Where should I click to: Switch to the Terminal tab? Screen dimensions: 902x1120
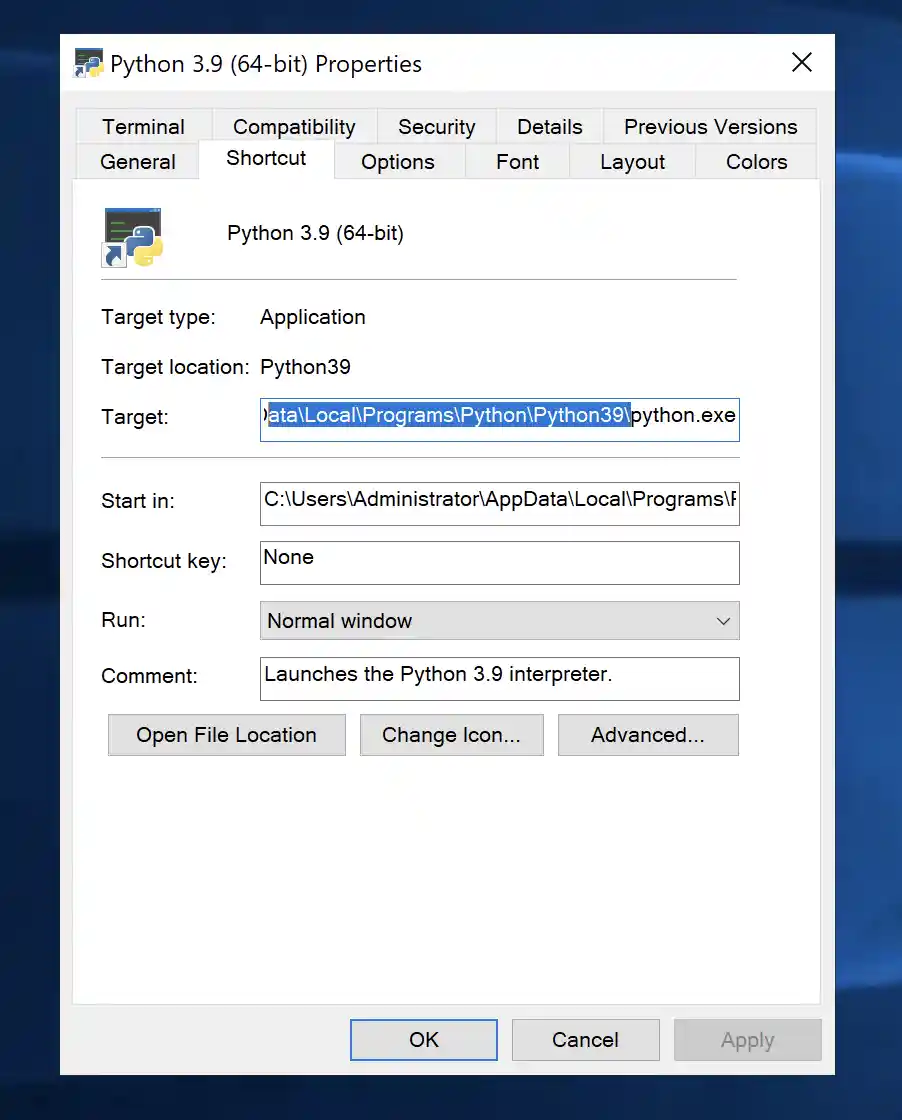click(x=143, y=127)
